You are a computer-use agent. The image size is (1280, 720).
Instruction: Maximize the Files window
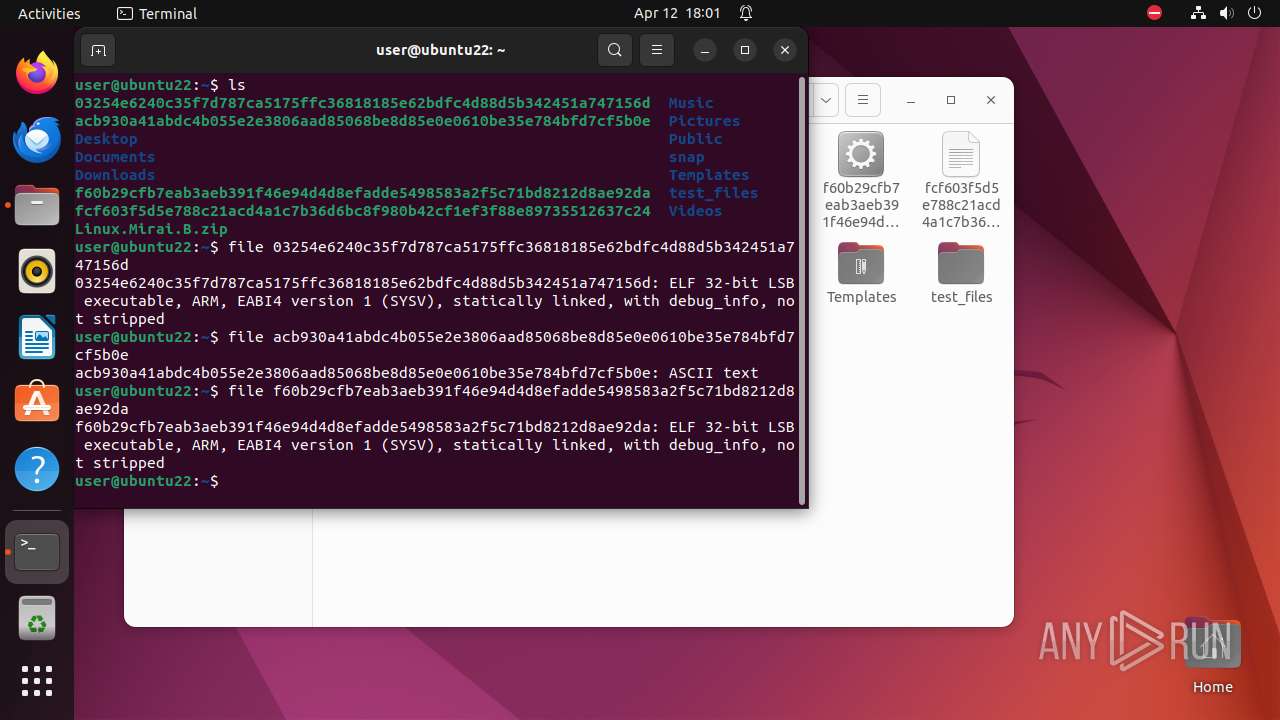coord(951,100)
